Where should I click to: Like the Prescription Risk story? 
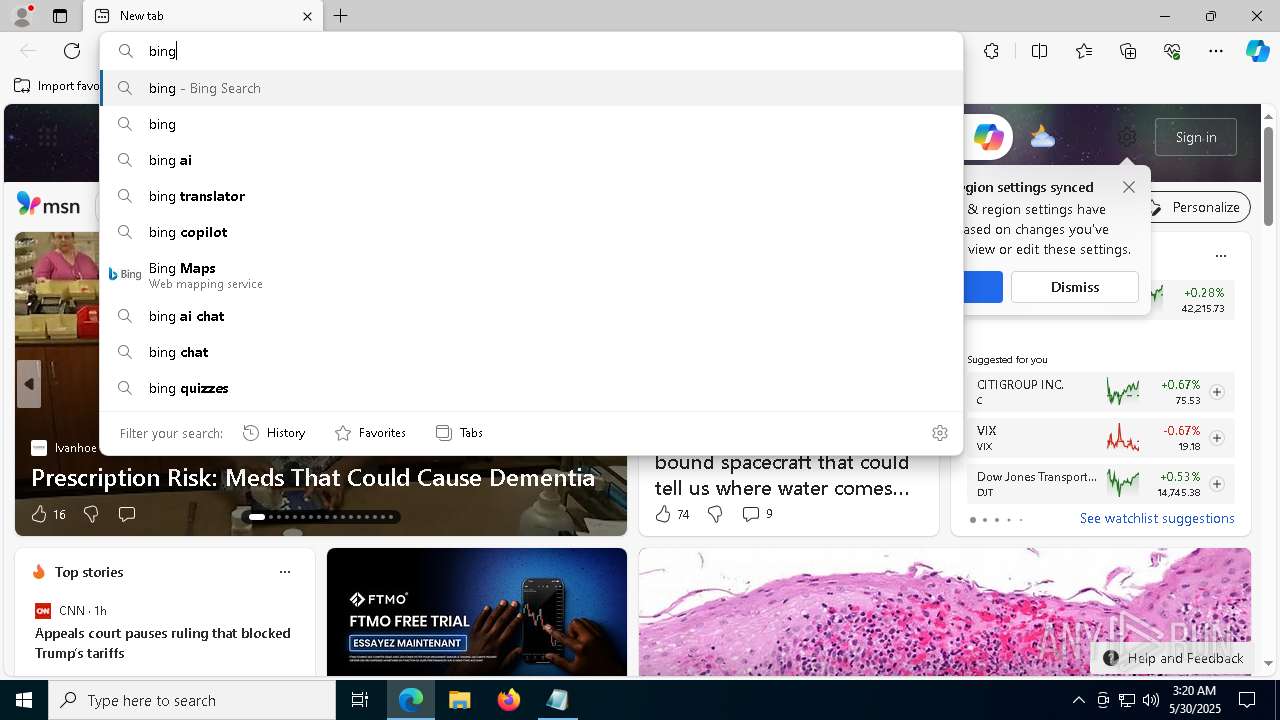click(47, 514)
